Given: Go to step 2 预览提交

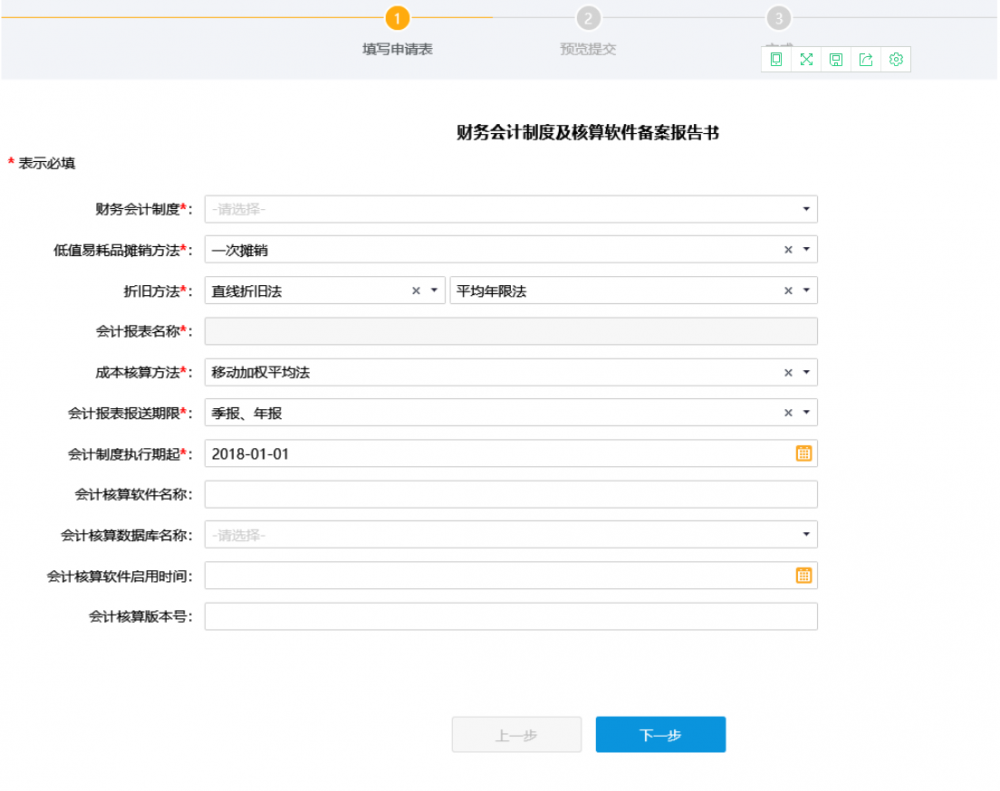Looking at the screenshot, I should click(588, 19).
